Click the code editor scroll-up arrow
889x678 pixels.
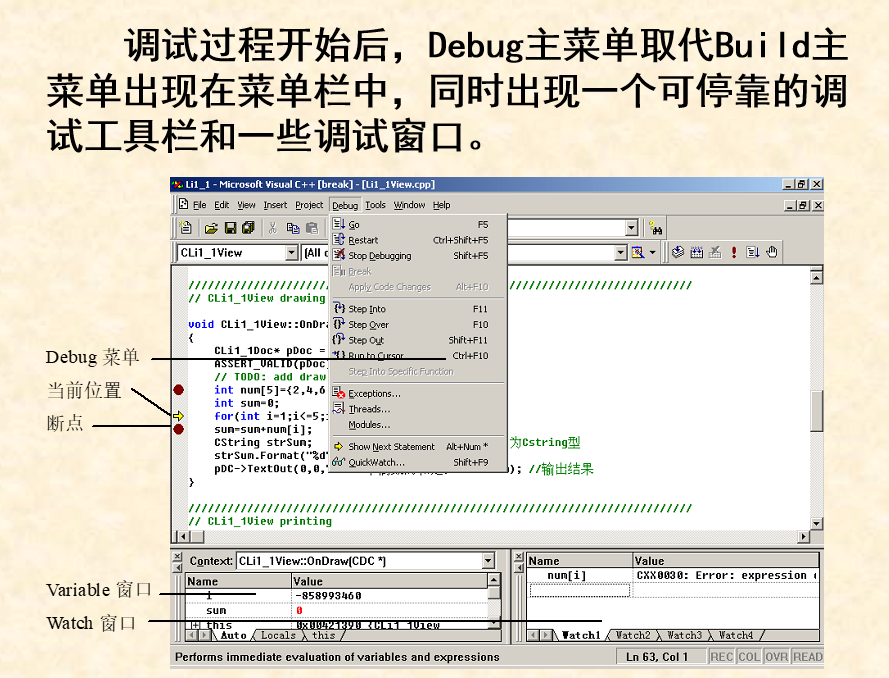(x=816, y=278)
